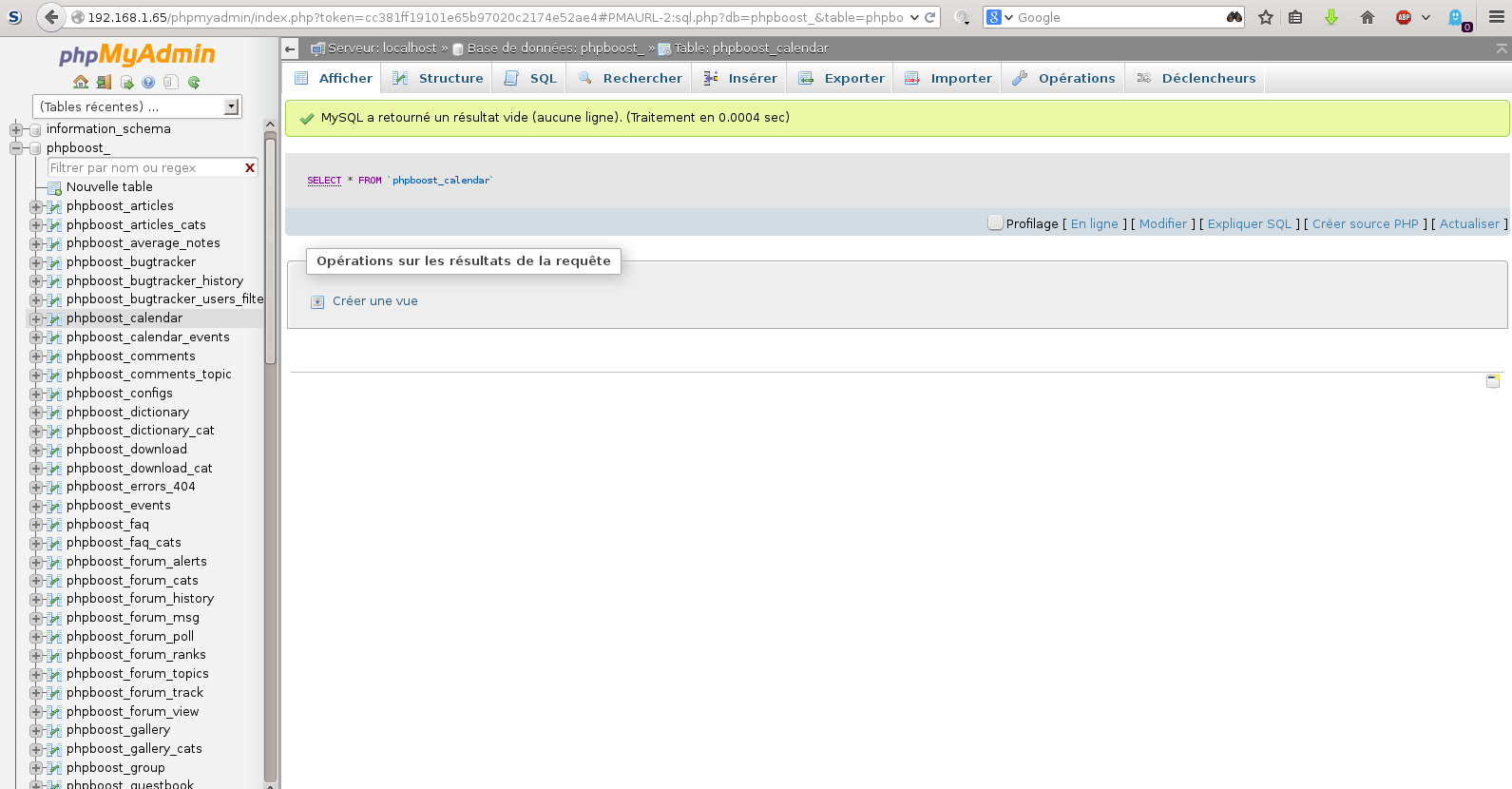Viewport: 1512px width, 789px height.
Task: Click the logout door icon
Action: tap(104, 83)
